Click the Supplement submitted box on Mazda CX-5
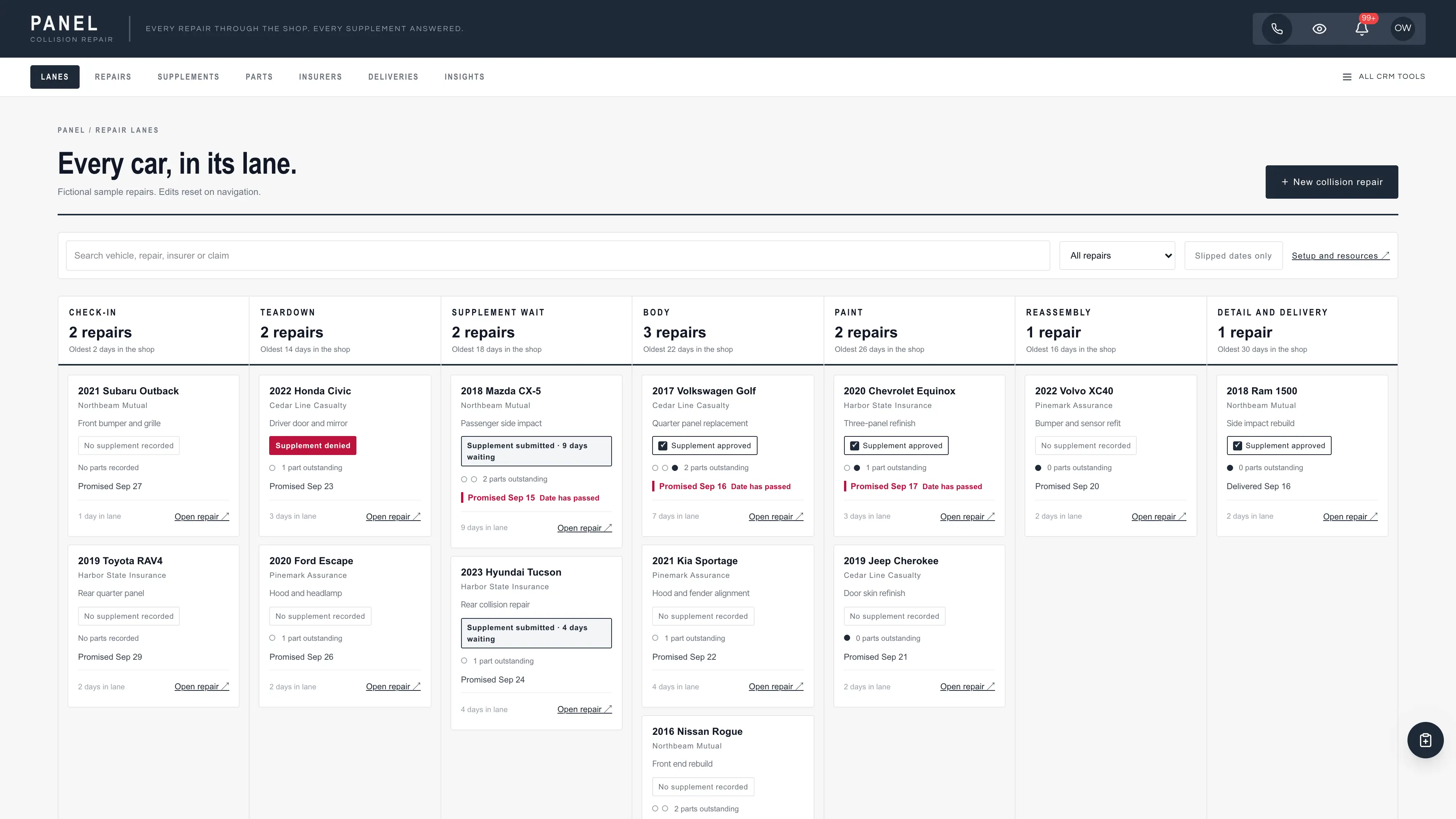 [536, 451]
